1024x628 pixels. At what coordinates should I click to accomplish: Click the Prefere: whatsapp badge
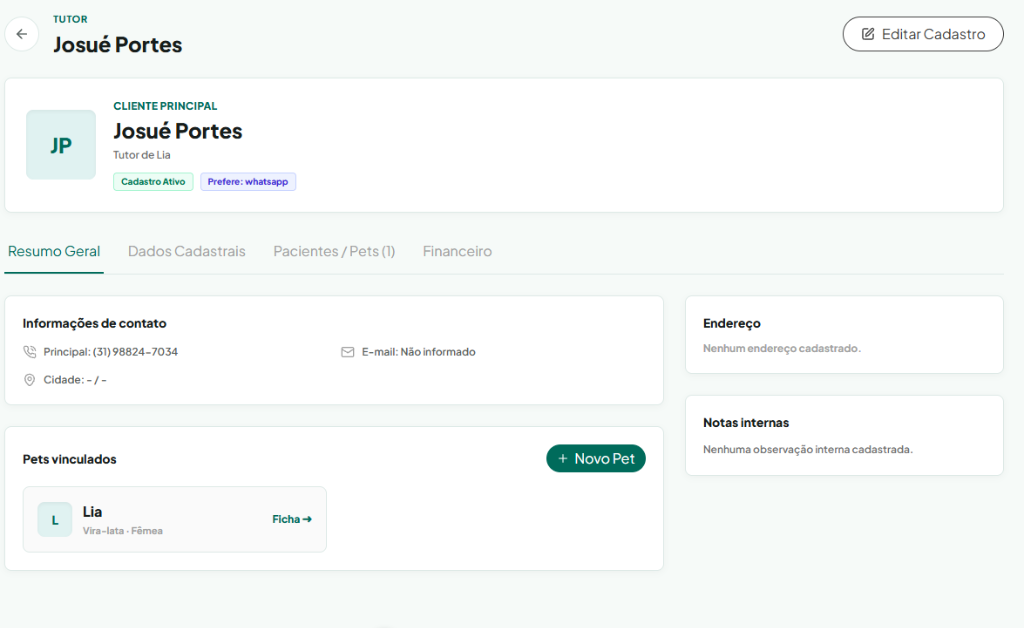tap(248, 181)
